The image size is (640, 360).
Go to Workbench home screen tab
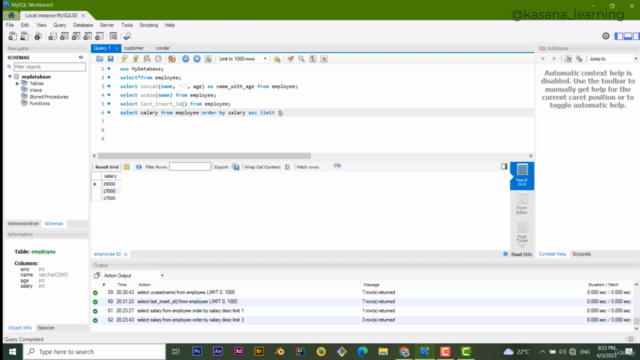11,15
